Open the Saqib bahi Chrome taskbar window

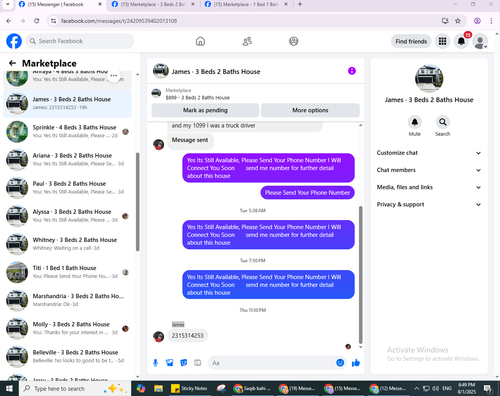252,388
